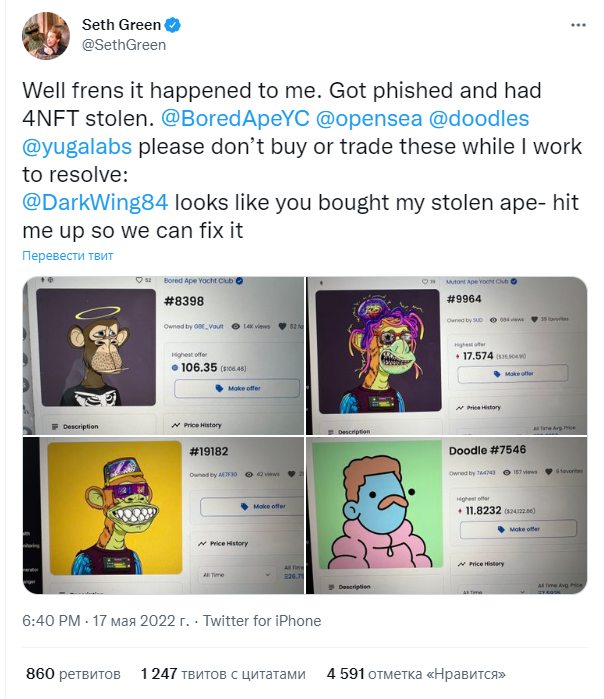
Task: Click the @DarkWing84 mention
Action: 95,202
